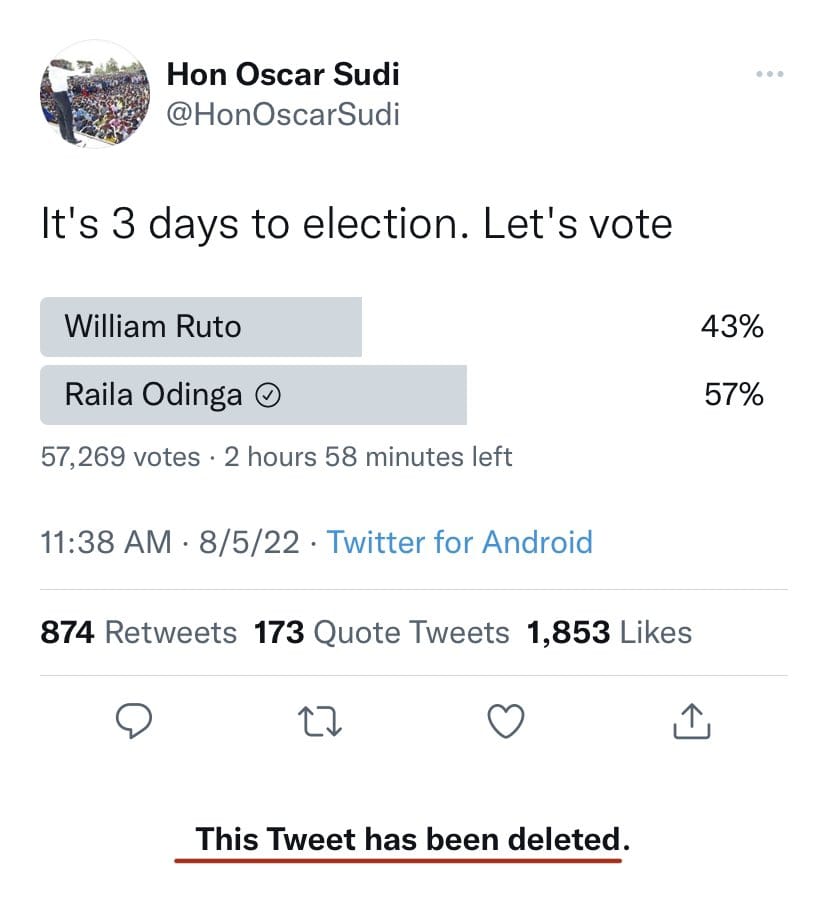The height and width of the screenshot is (902, 828).
Task: Click the reply speech bubble icon
Action: 134,720
